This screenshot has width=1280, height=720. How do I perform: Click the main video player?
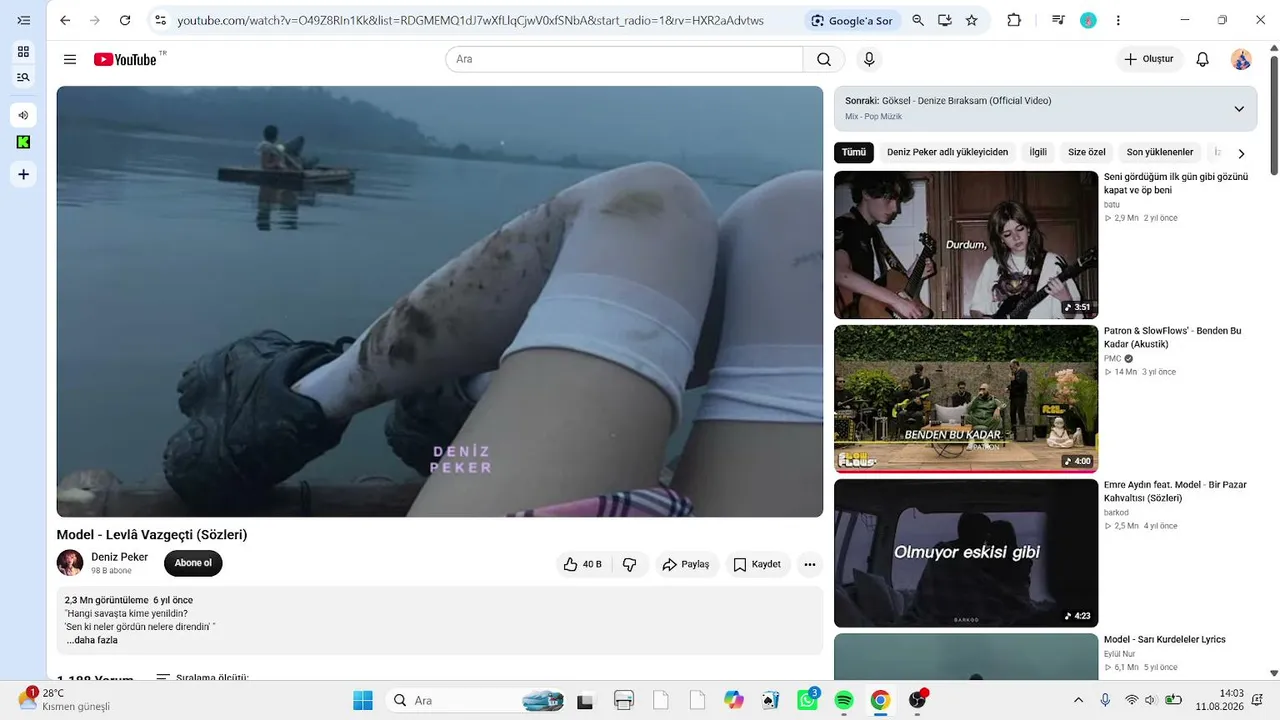pos(440,302)
